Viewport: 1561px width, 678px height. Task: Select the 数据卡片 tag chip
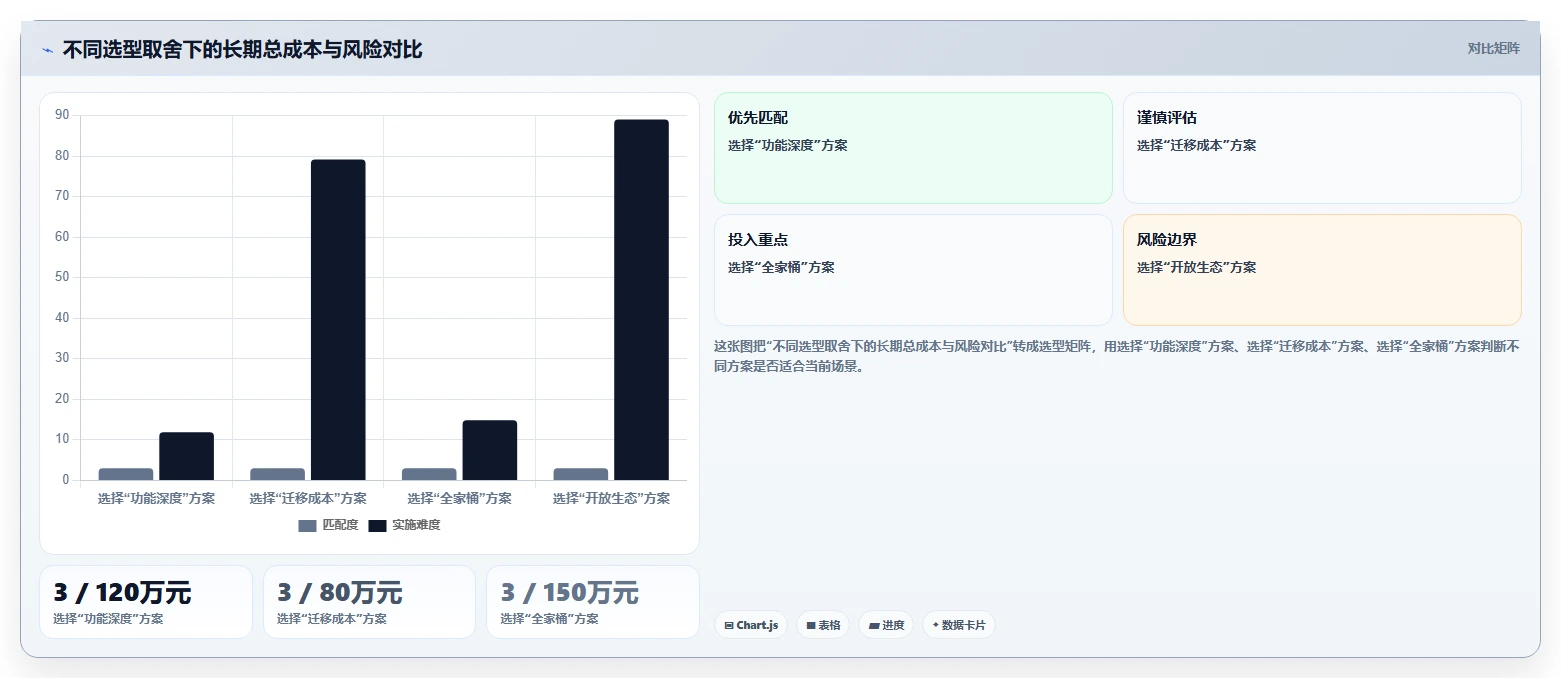click(x=959, y=625)
